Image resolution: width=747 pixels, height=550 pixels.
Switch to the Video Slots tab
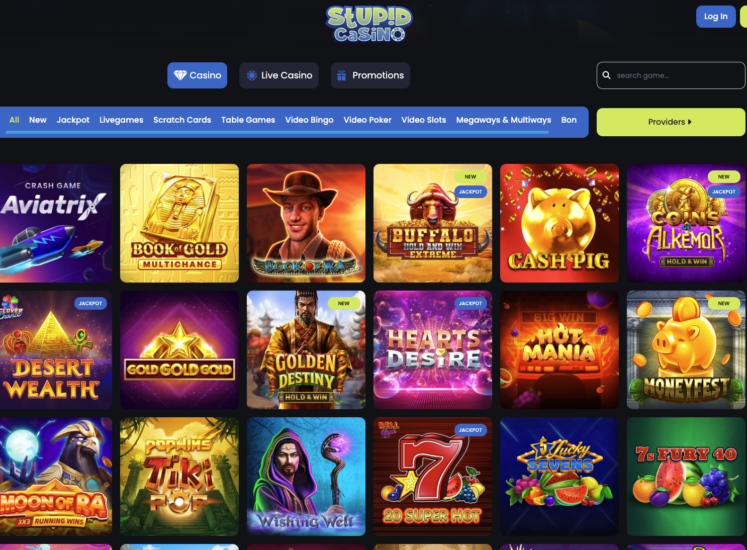(x=424, y=120)
